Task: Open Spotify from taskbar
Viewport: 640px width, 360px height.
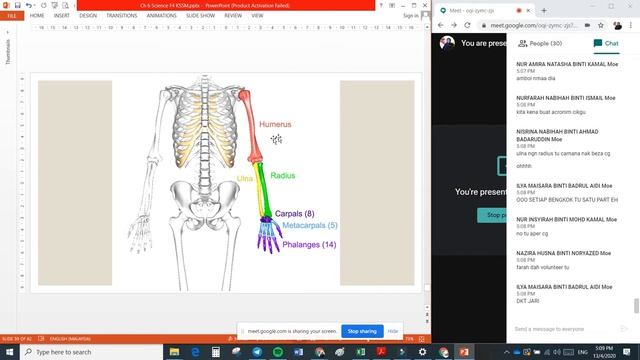Action: tap(278, 352)
